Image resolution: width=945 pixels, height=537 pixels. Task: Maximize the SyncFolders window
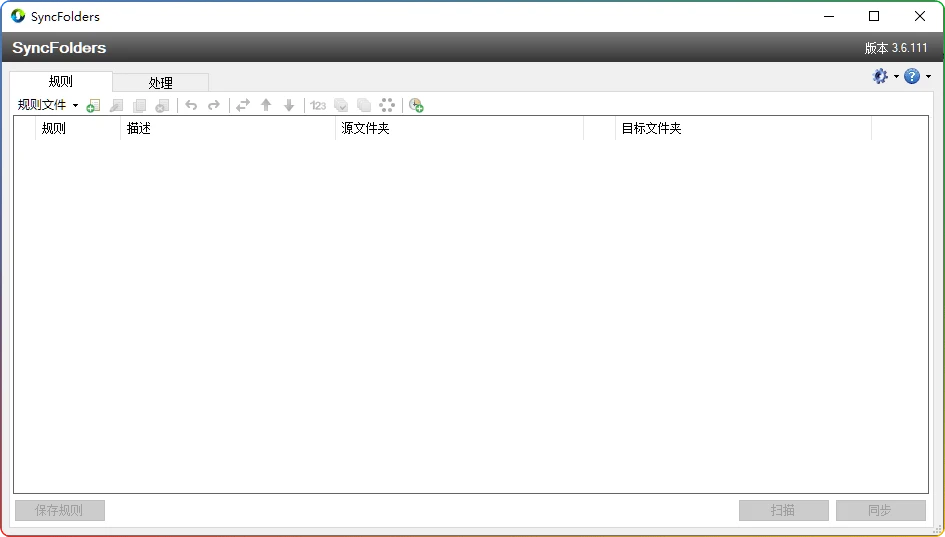click(874, 16)
